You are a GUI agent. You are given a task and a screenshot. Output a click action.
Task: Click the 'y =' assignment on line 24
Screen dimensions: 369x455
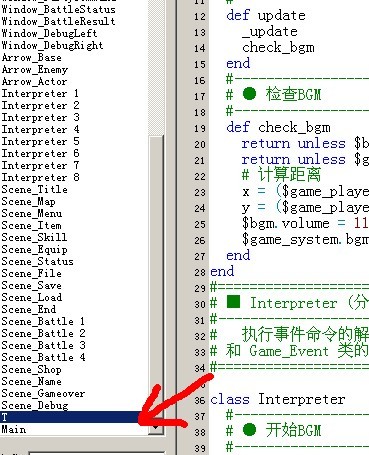click(254, 207)
